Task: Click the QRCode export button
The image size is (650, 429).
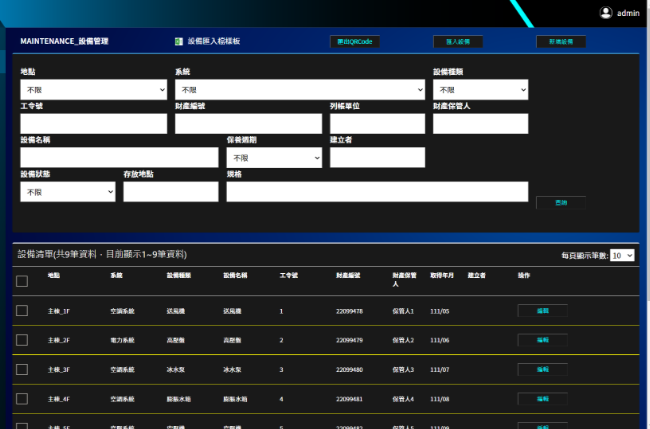Action: 355,42
